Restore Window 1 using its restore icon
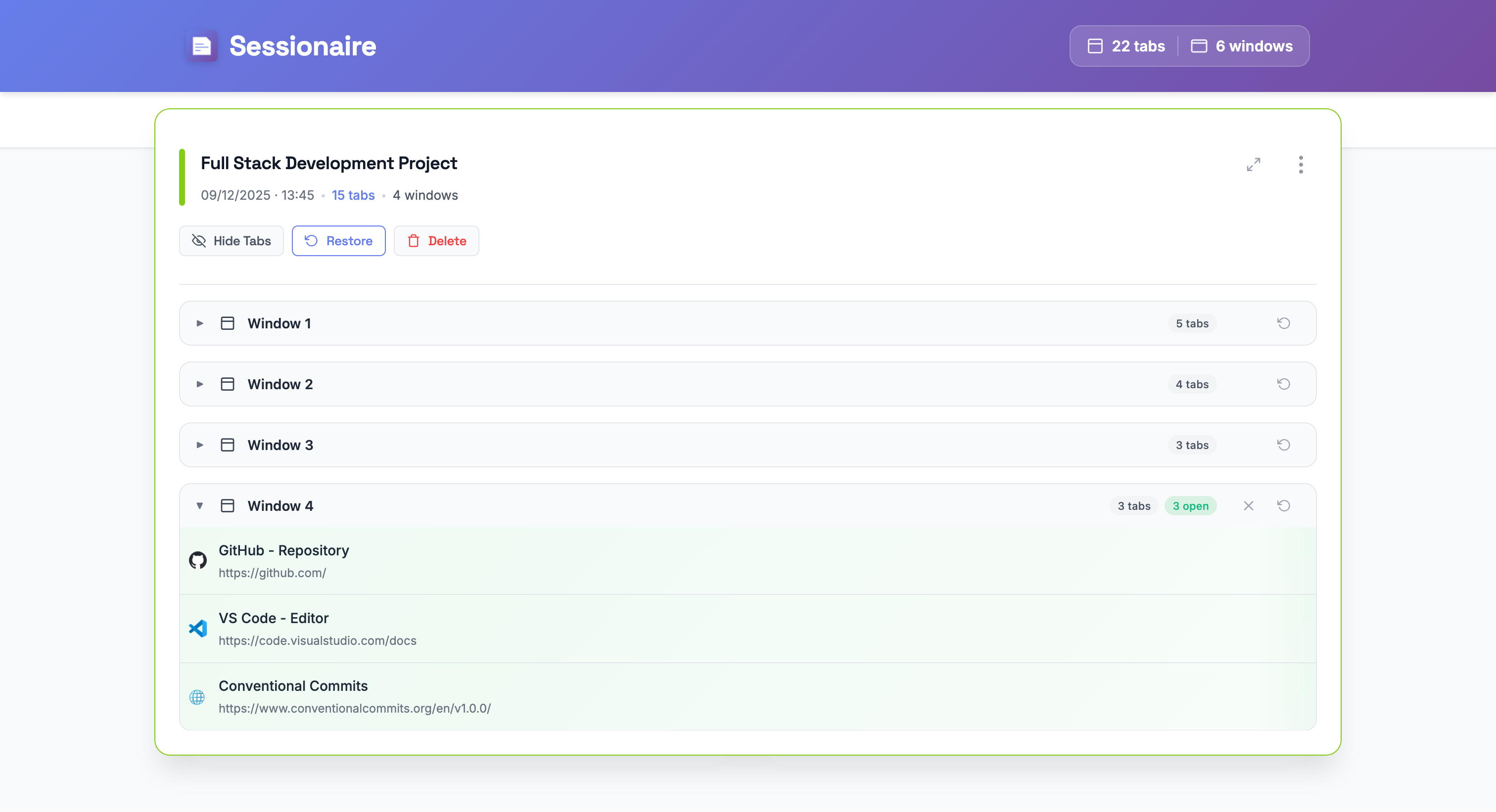 [x=1283, y=323]
